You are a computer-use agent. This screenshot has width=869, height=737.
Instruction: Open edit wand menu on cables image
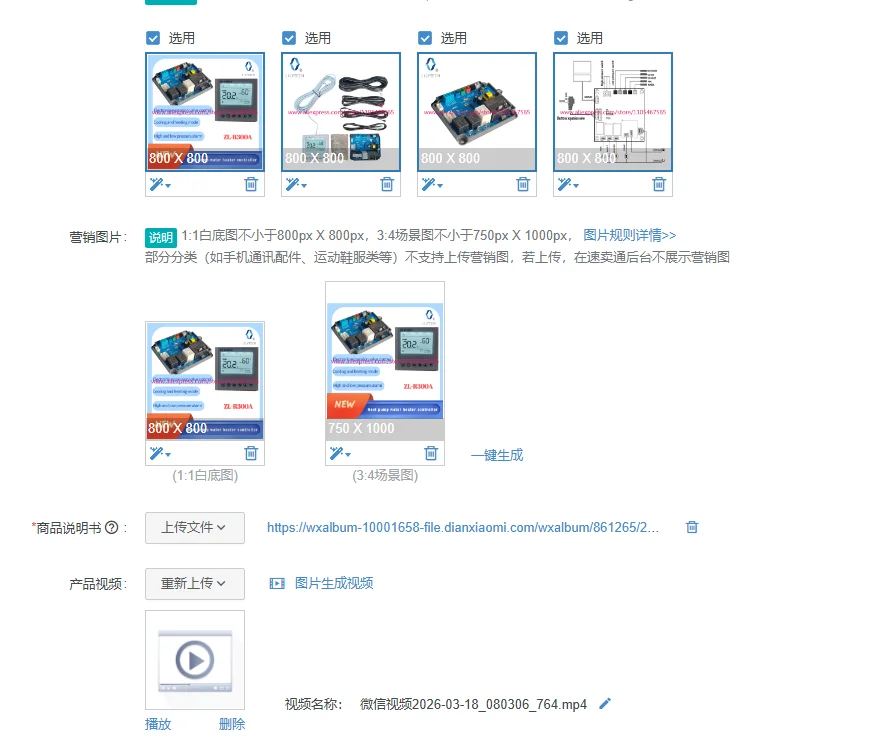click(296, 184)
